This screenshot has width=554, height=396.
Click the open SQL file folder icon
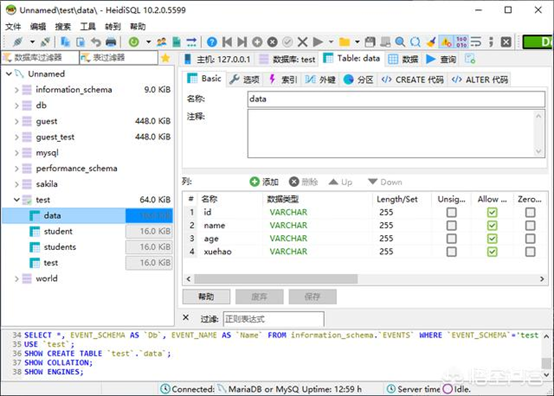click(344, 42)
